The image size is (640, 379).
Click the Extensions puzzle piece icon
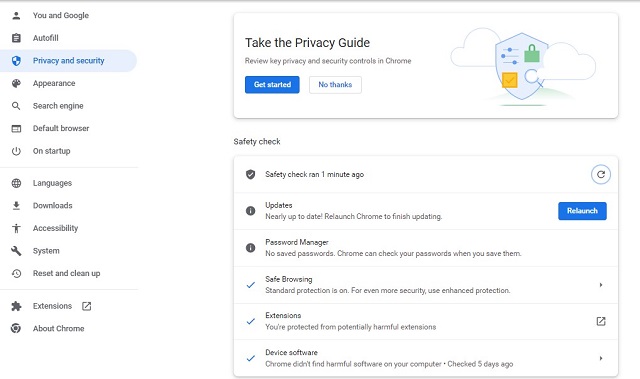click(x=16, y=306)
